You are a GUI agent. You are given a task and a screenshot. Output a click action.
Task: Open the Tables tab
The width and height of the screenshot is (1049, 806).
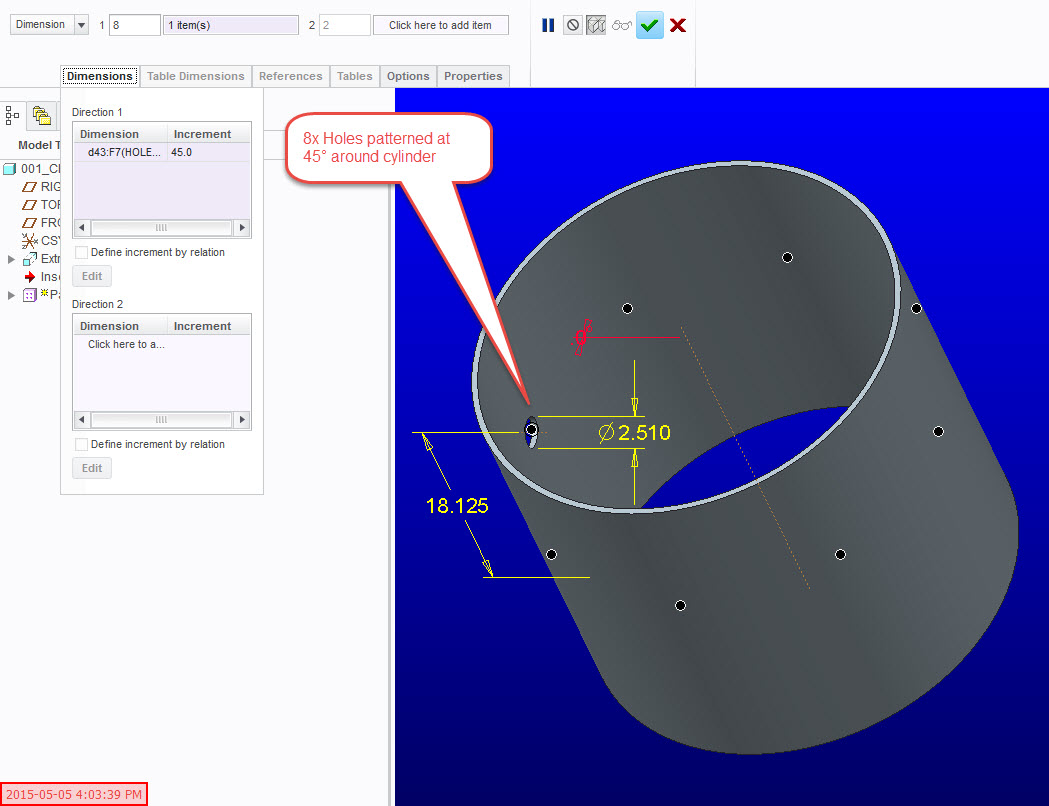coord(355,76)
